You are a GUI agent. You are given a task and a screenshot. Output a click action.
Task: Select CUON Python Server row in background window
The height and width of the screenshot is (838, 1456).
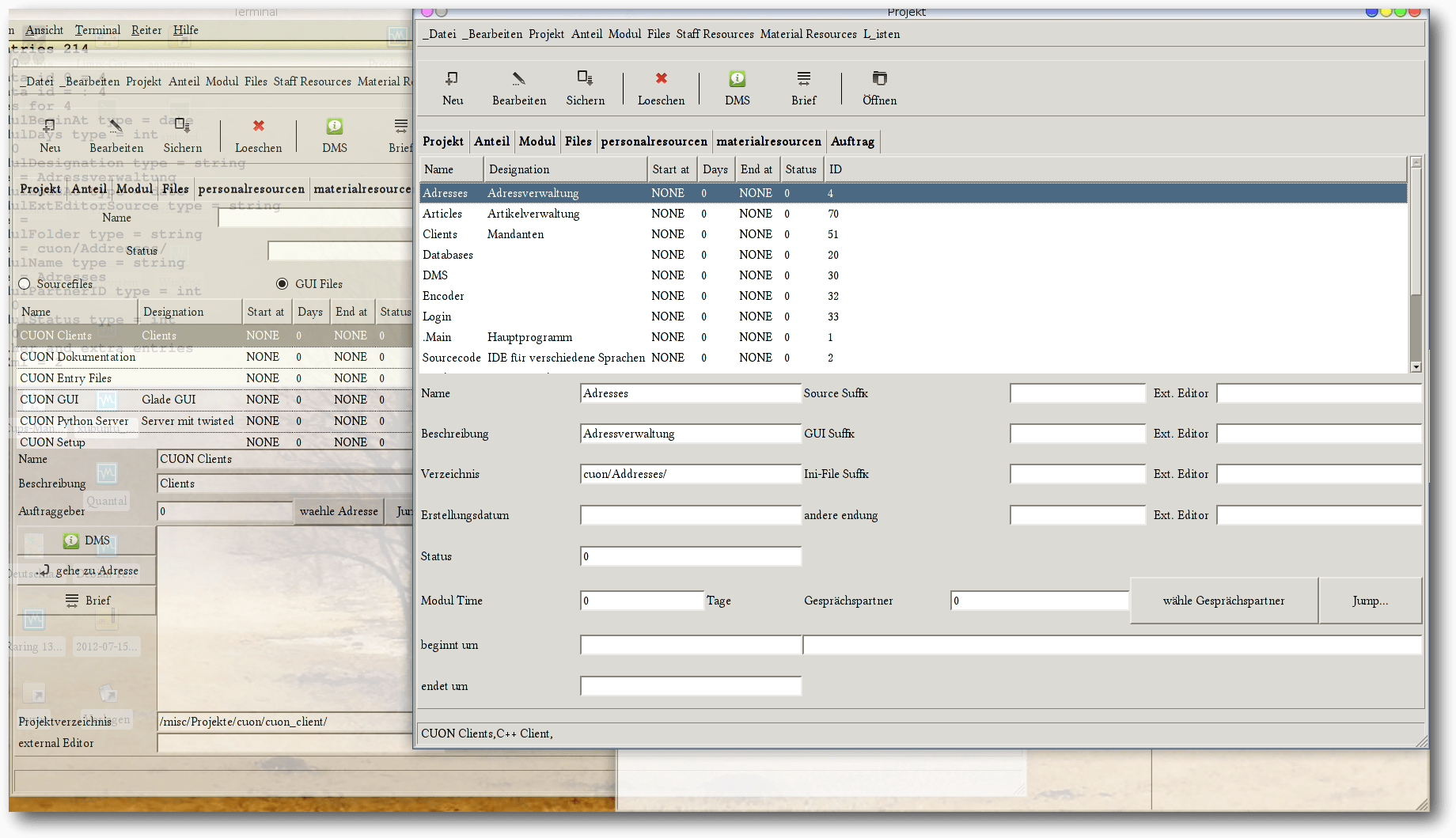pyautogui.click(x=214, y=421)
